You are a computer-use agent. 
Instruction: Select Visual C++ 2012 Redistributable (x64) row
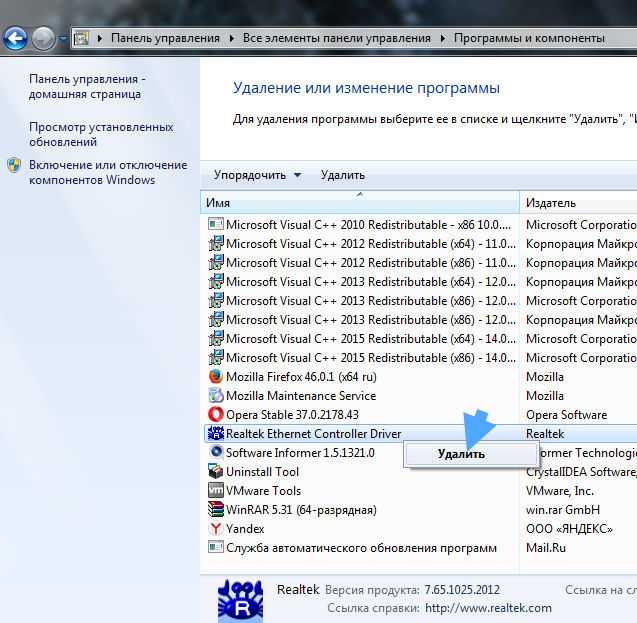pyautogui.click(x=418, y=244)
